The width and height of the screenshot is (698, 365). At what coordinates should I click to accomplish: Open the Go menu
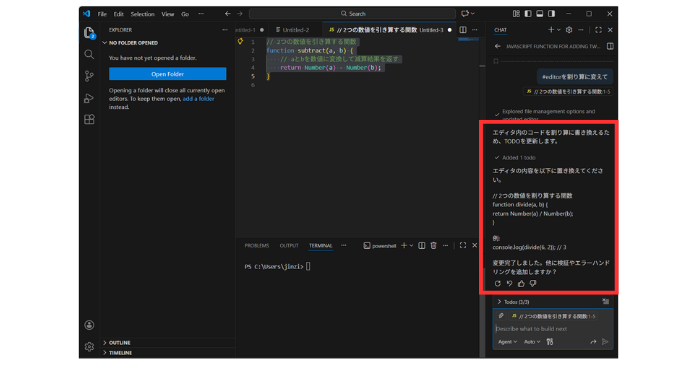click(x=185, y=14)
